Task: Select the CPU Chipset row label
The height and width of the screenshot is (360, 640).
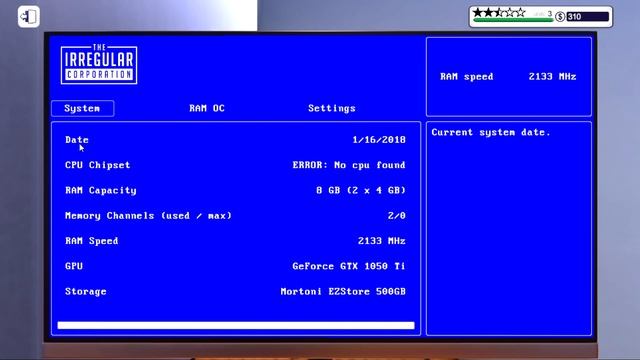Action: (x=98, y=165)
